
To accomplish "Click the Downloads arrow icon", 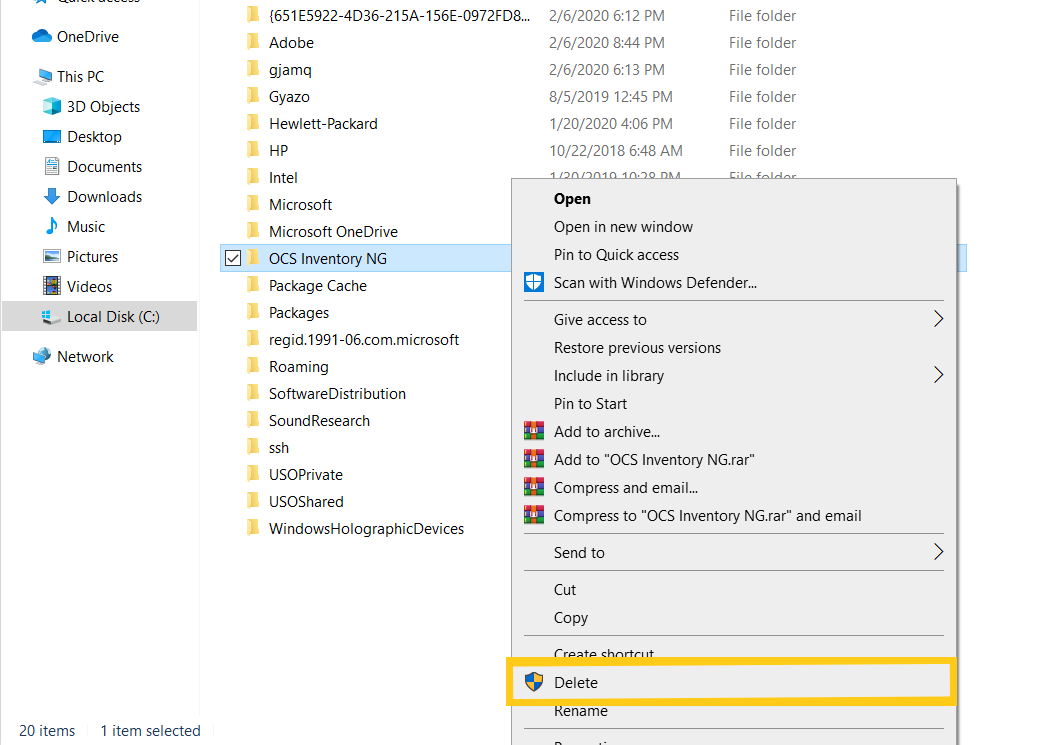I will [x=52, y=196].
